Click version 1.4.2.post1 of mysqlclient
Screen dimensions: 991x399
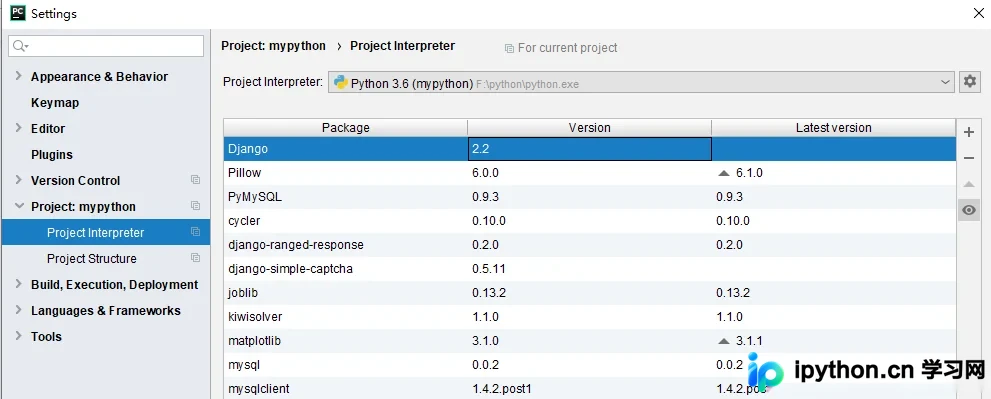502,388
